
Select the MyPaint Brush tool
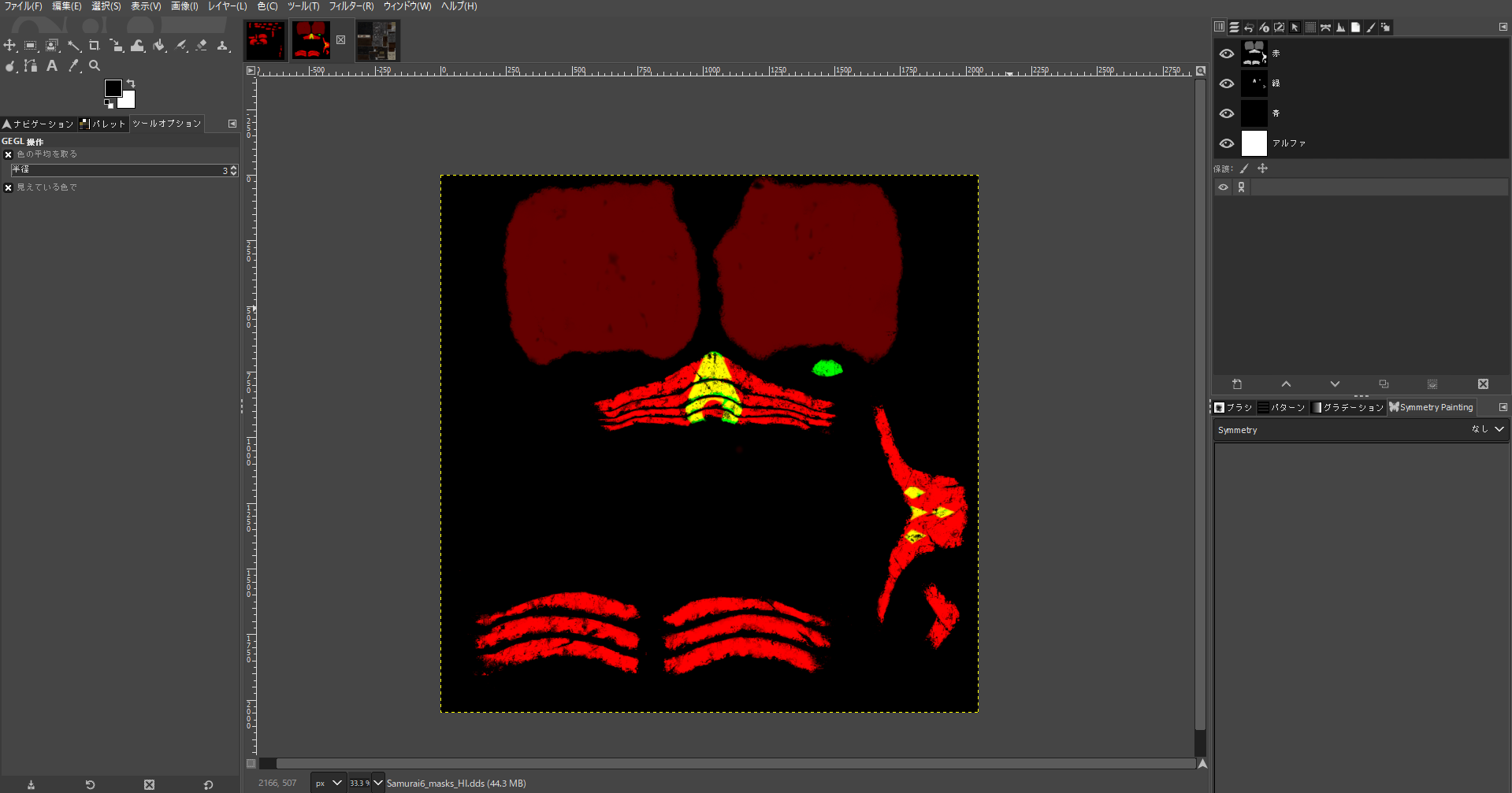(181, 46)
